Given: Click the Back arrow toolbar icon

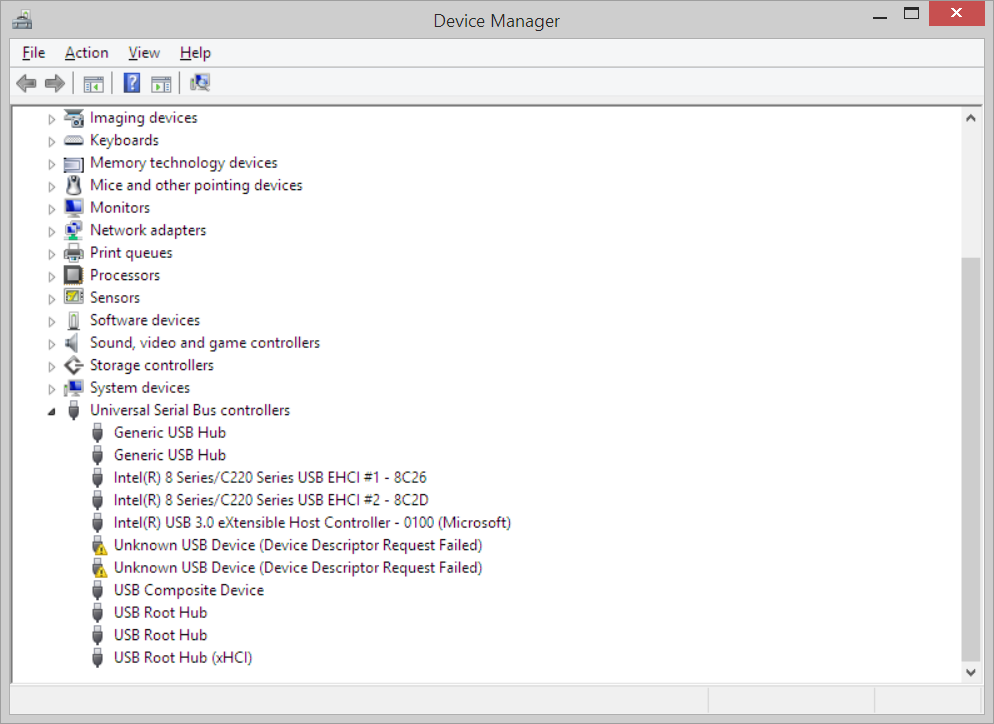Looking at the screenshot, I should tap(27, 83).
